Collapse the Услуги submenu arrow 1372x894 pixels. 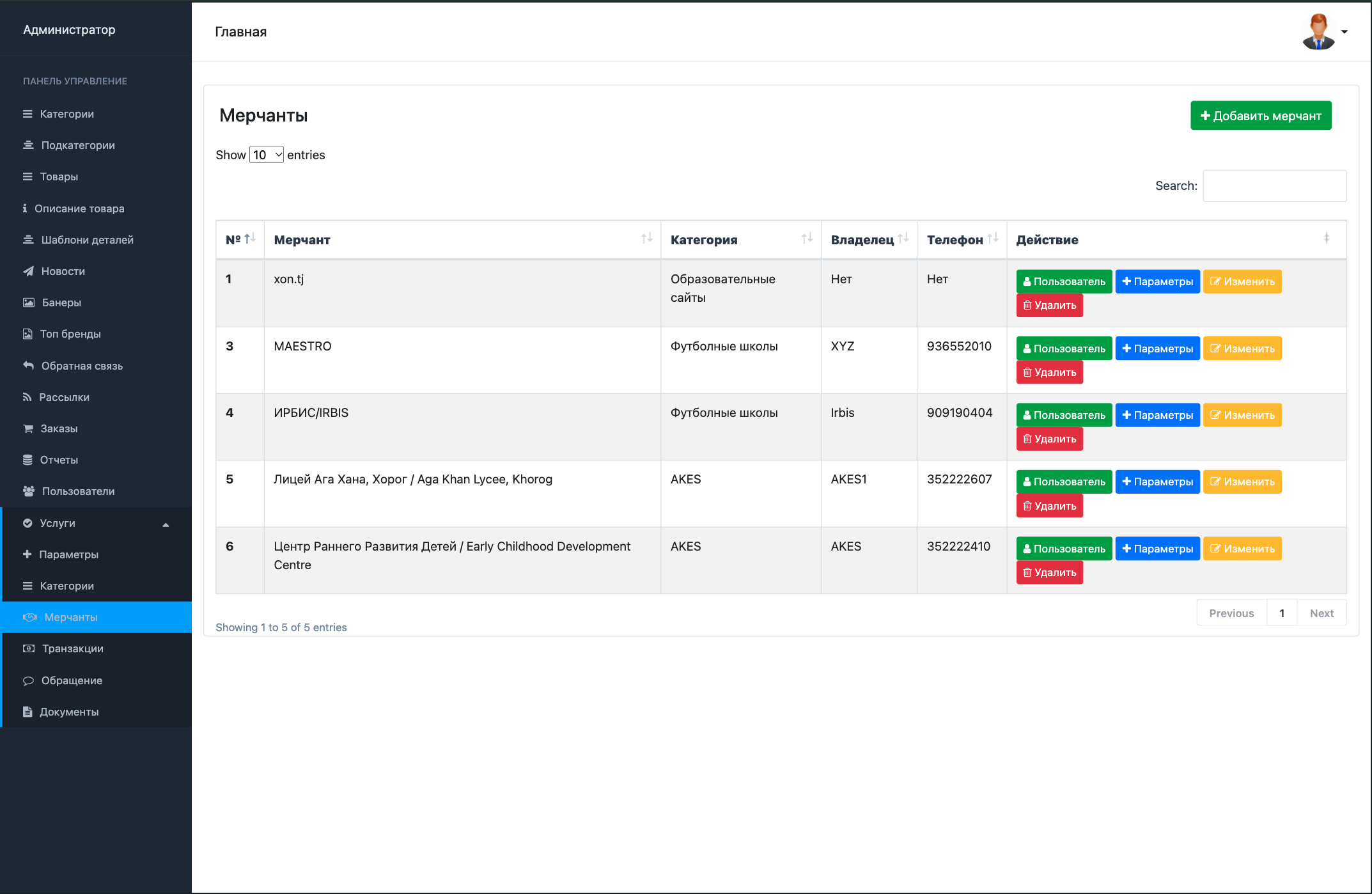(x=166, y=524)
